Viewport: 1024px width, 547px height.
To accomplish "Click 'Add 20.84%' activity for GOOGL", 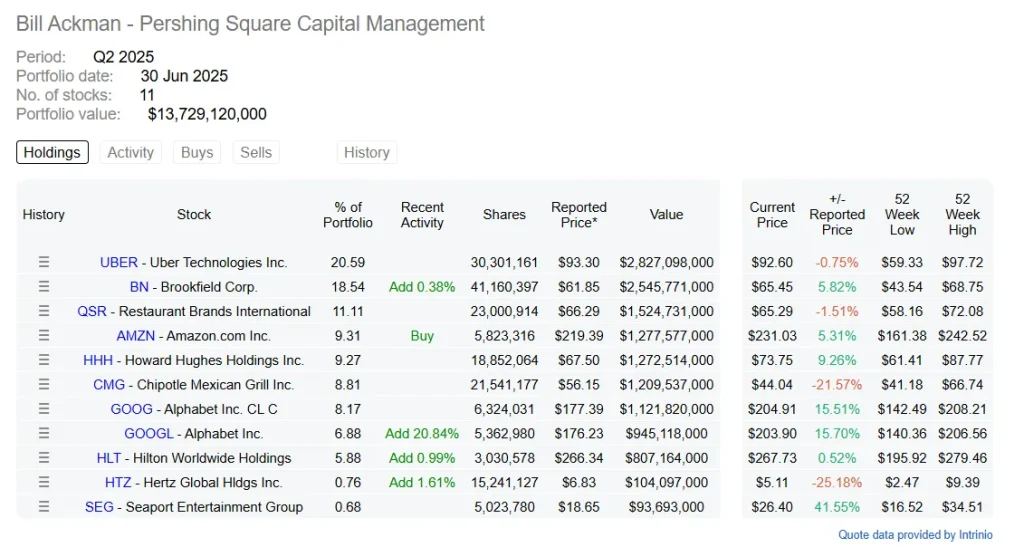I will tap(422, 433).
